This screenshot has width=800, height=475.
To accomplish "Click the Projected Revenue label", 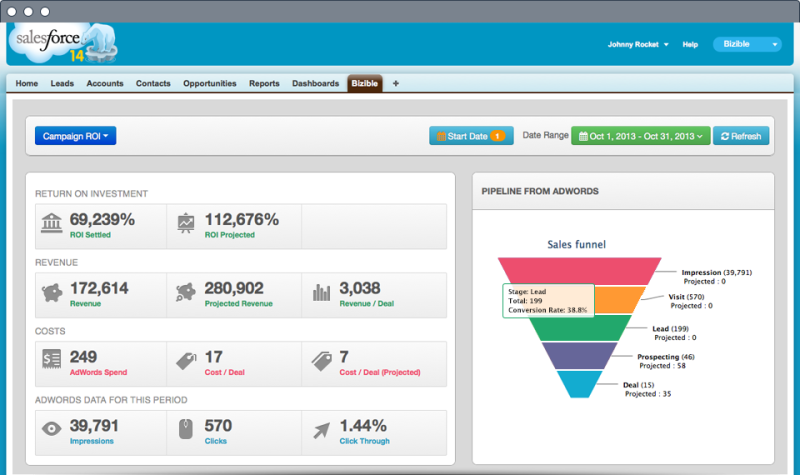I will click(239, 304).
